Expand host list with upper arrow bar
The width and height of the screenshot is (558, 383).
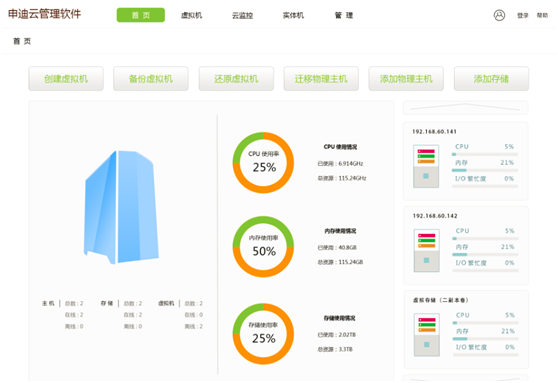[x=465, y=107]
